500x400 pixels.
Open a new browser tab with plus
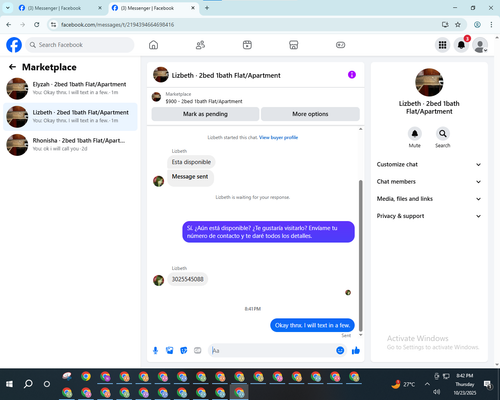tap(207, 8)
